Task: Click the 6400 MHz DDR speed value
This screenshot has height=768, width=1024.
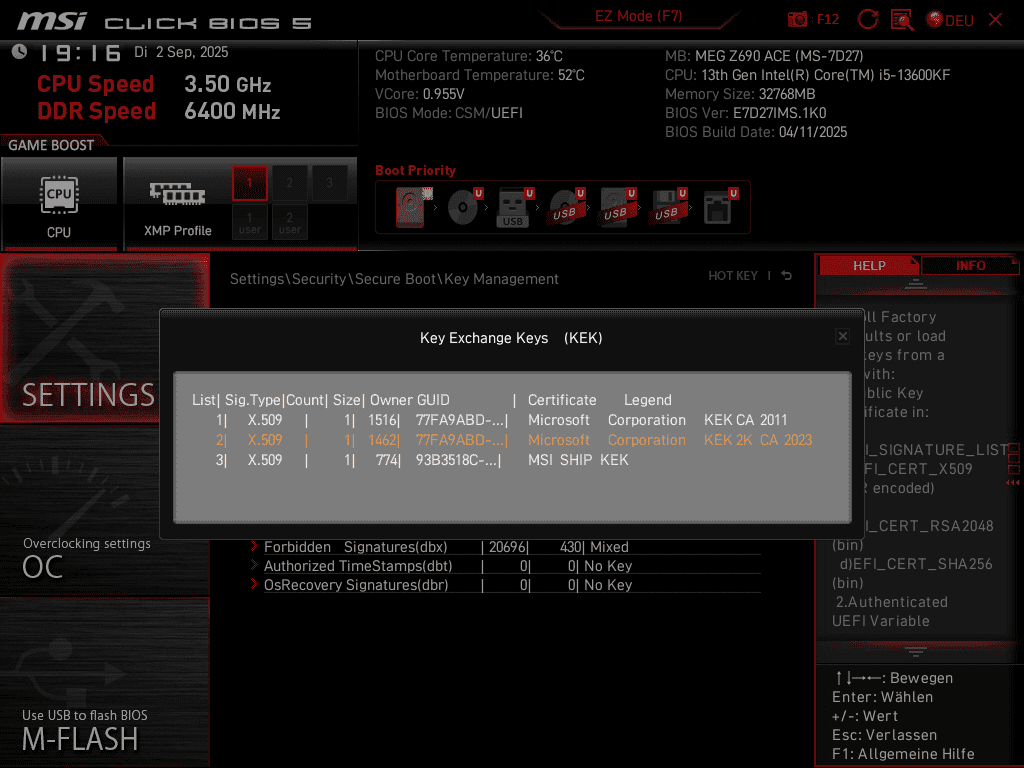Action: click(232, 112)
